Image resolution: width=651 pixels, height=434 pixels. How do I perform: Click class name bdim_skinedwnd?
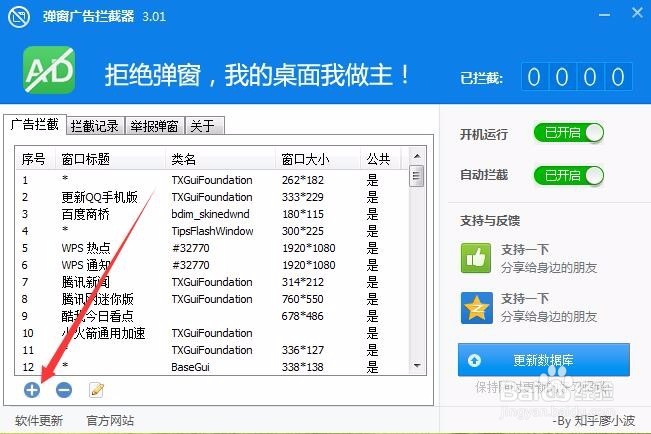pyautogui.click(x=210, y=214)
